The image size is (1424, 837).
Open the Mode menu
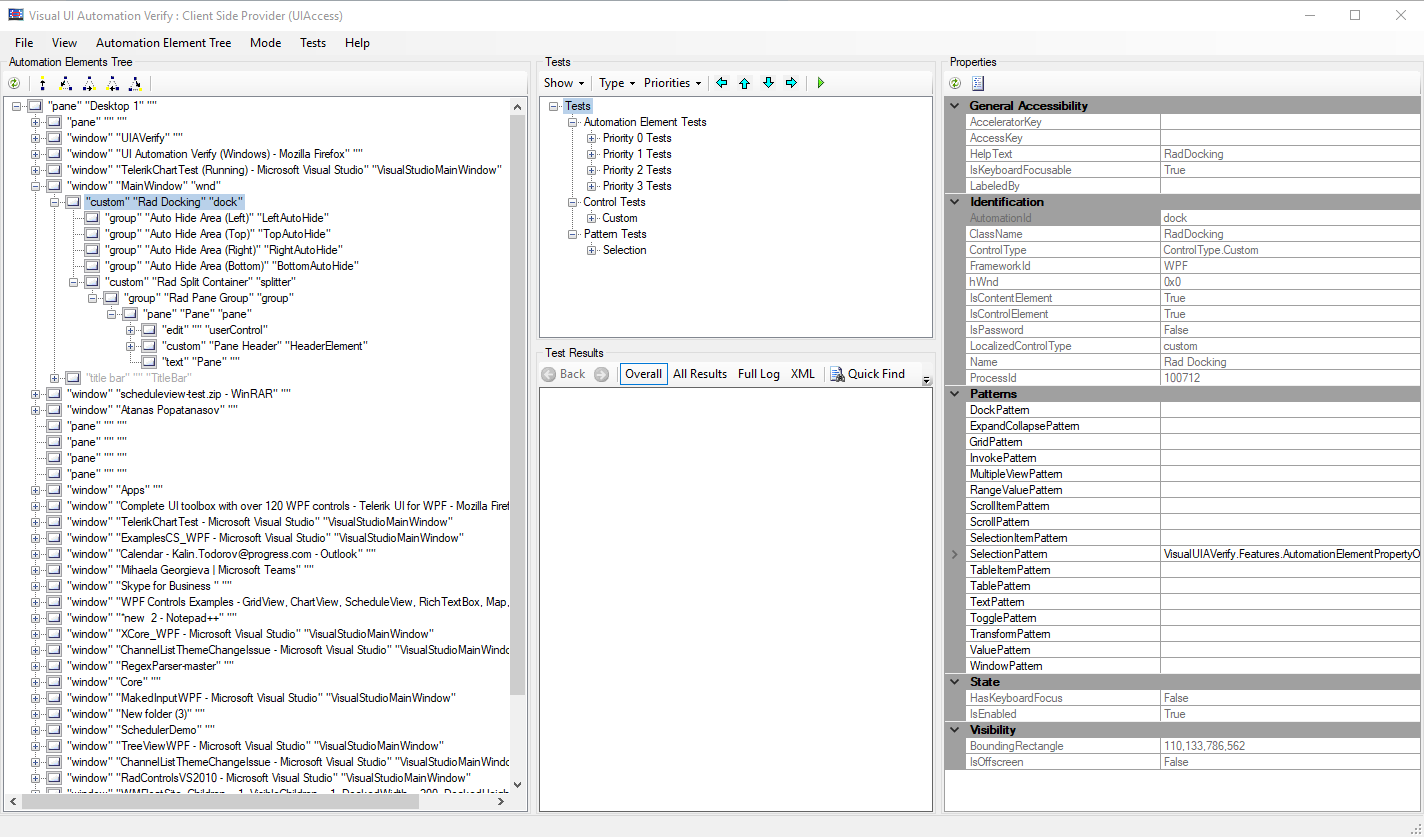point(265,43)
